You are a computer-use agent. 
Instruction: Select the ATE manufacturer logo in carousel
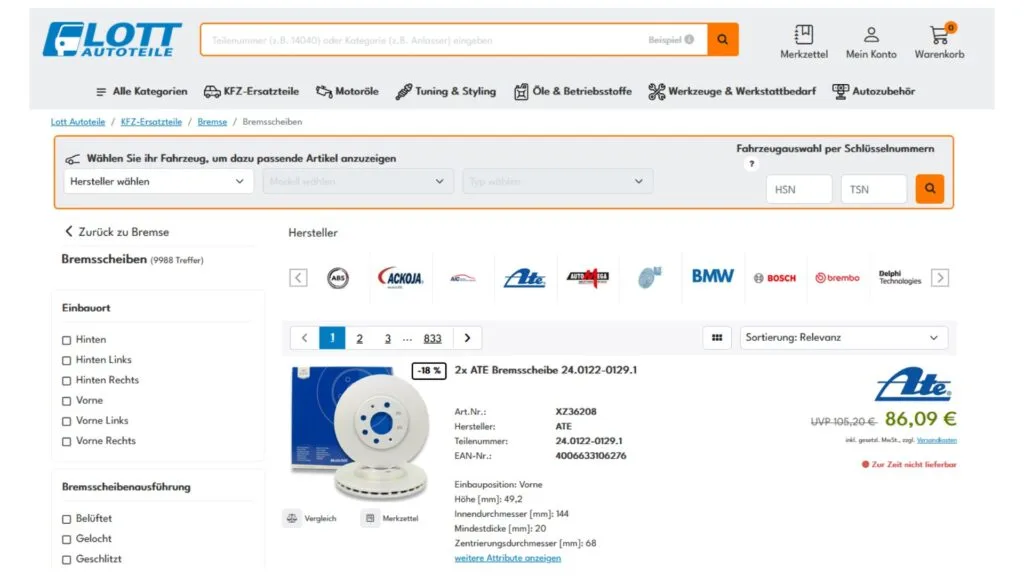point(524,278)
